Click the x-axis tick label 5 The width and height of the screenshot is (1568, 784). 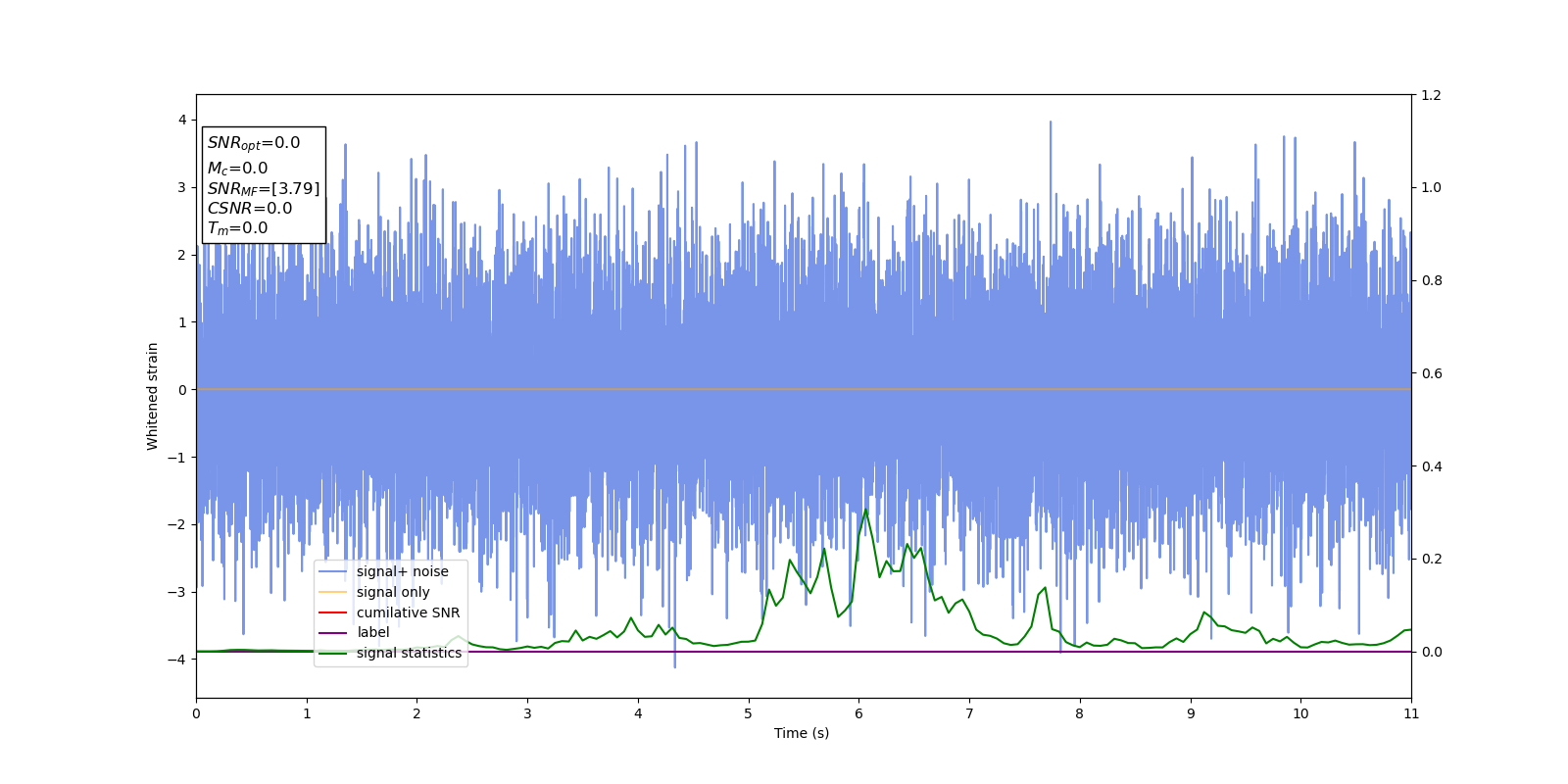(x=749, y=713)
